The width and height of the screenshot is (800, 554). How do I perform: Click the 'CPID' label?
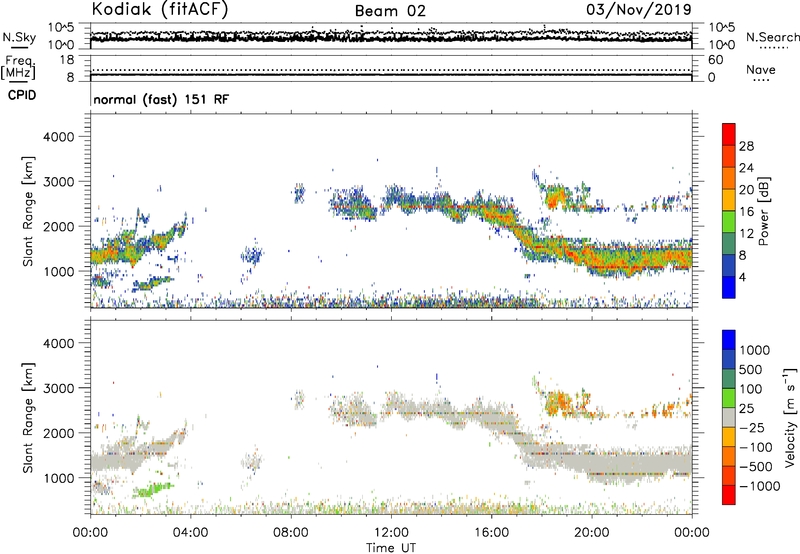pos(22,95)
